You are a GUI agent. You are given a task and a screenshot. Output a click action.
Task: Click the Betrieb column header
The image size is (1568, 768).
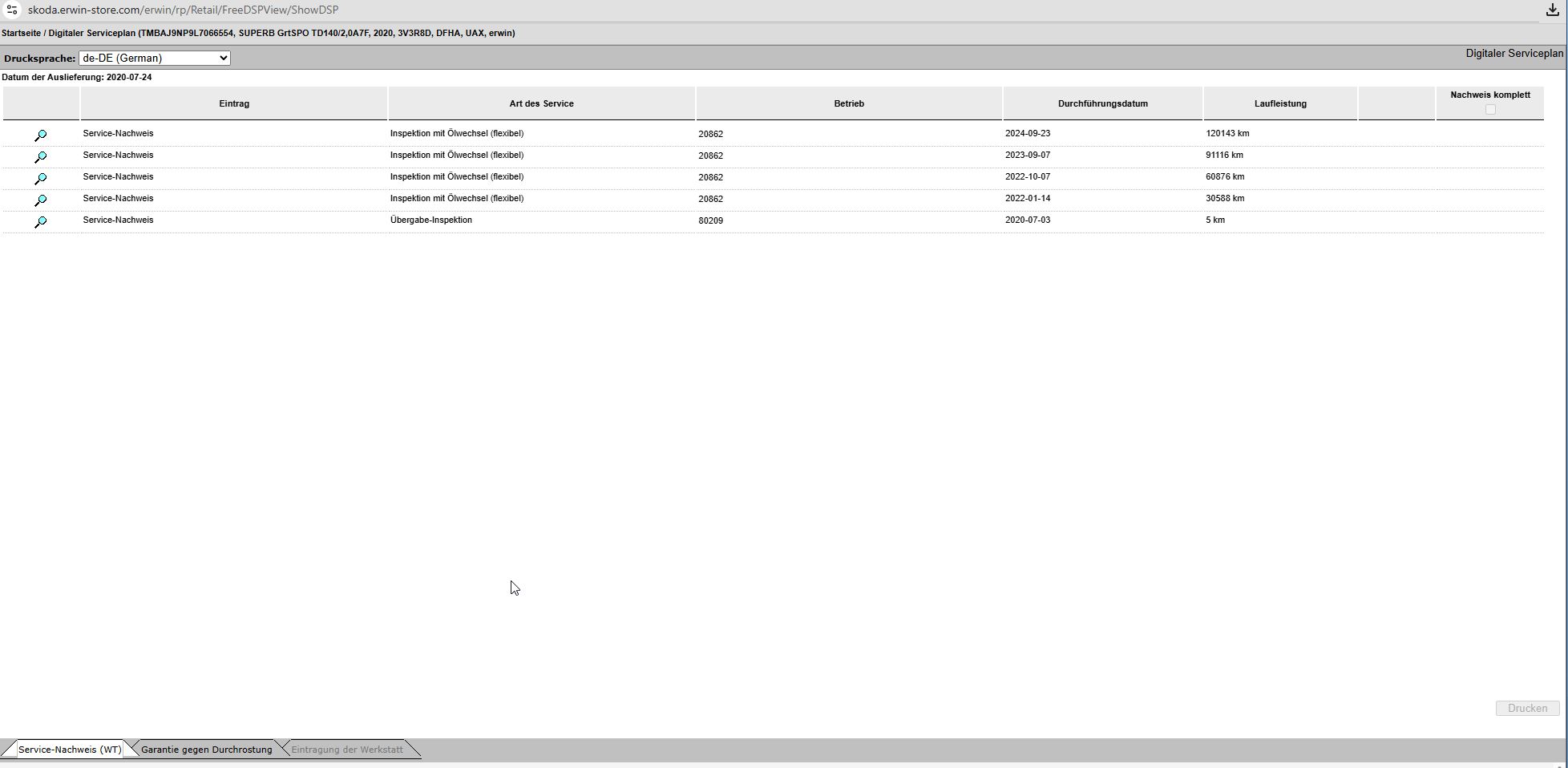(848, 103)
